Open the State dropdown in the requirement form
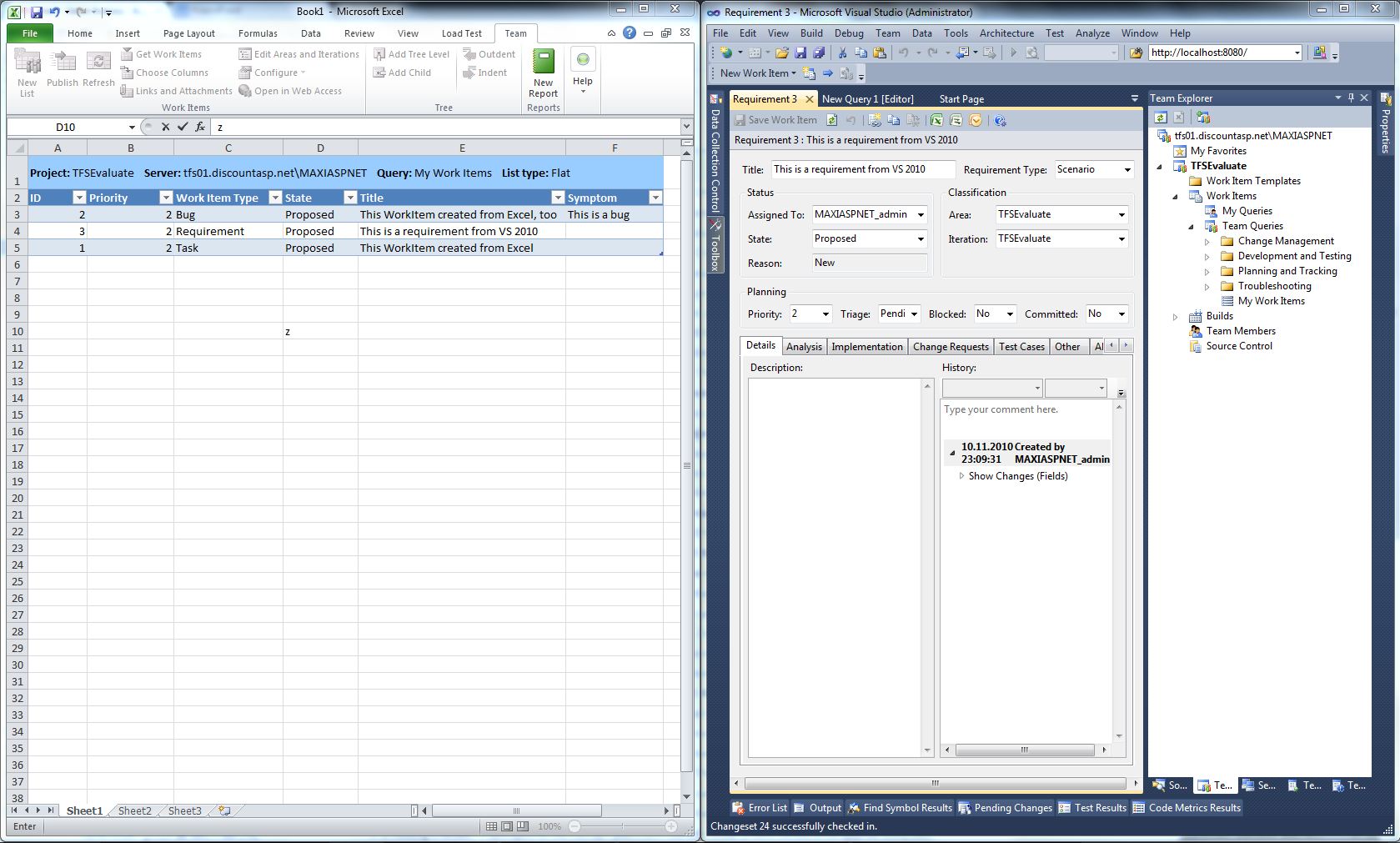This screenshot has height=843, width=1400. (921, 239)
